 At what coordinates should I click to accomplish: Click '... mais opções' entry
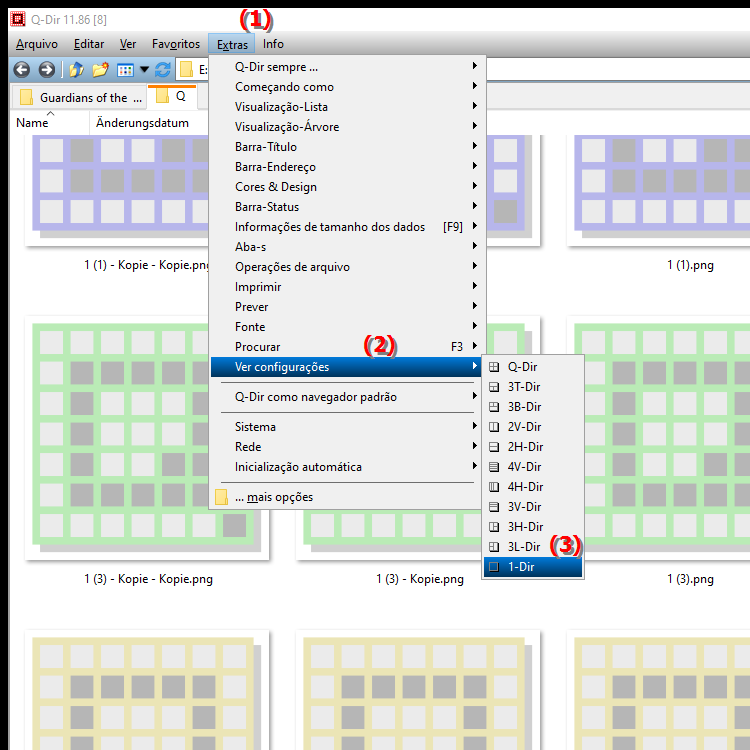coord(347,497)
